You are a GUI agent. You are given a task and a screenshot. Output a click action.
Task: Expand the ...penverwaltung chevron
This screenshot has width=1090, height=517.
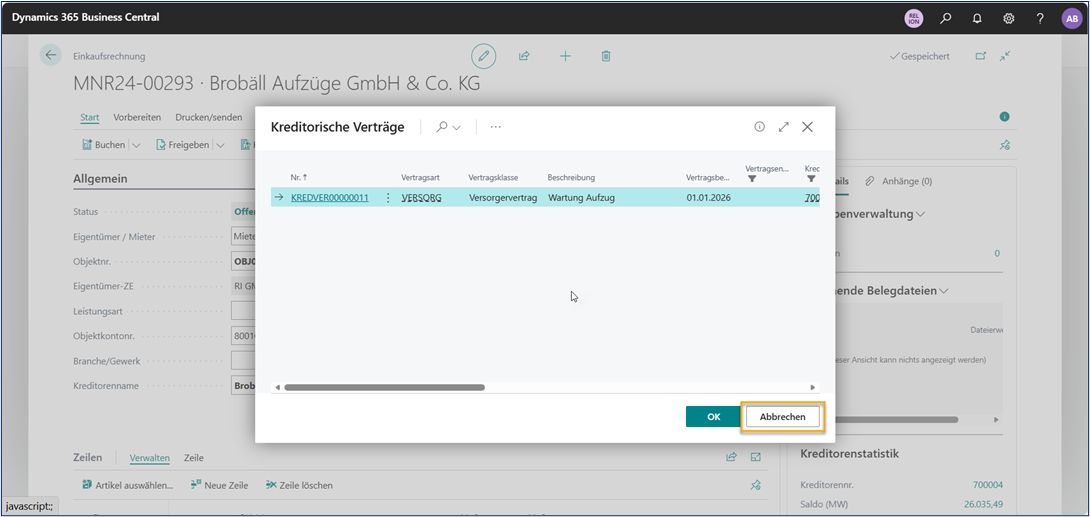point(920,214)
